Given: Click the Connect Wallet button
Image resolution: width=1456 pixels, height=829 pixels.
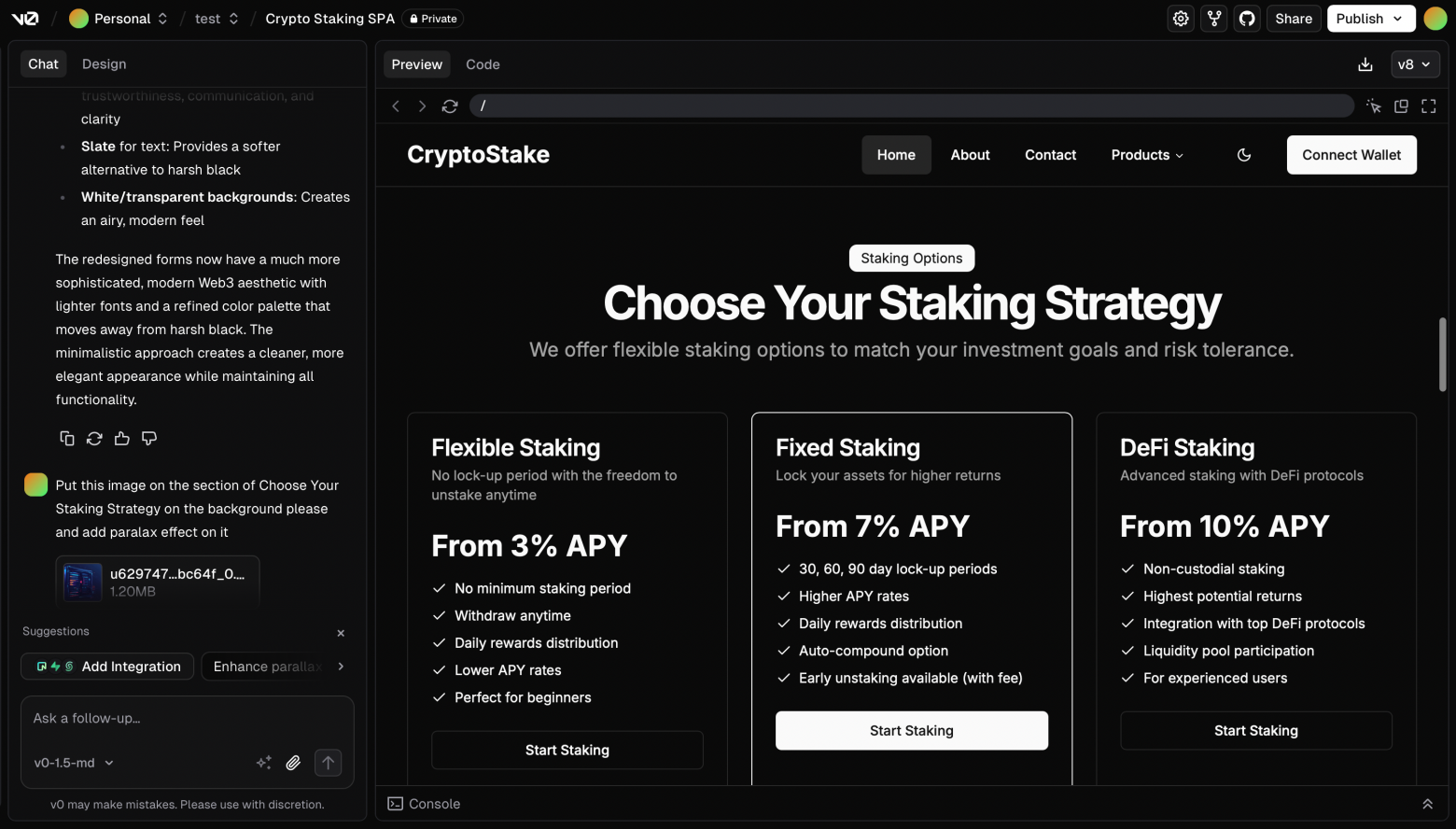Looking at the screenshot, I should click(1351, 155).
